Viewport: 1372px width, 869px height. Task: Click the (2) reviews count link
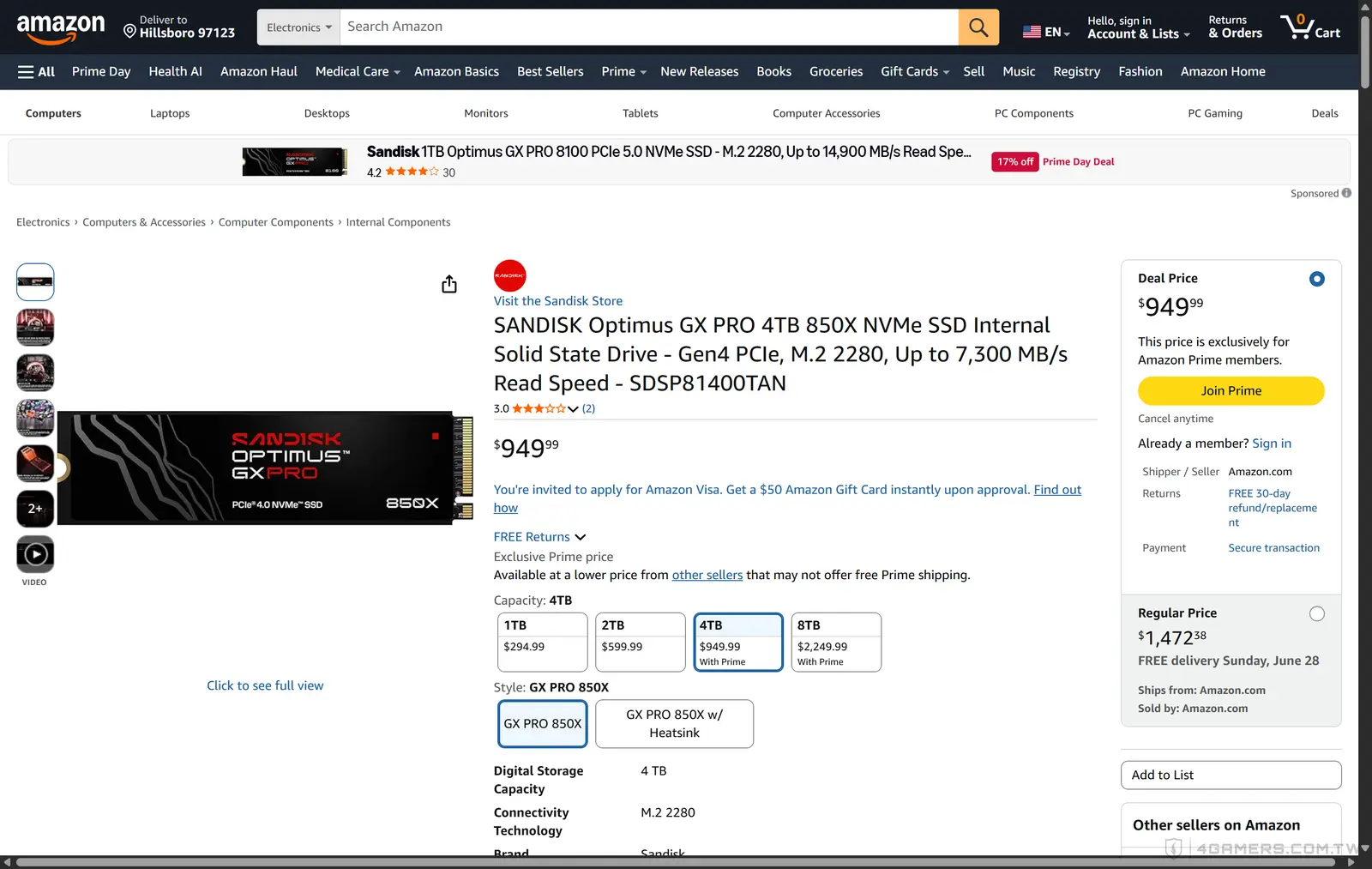pyautogui.click(x=588, y=409)
